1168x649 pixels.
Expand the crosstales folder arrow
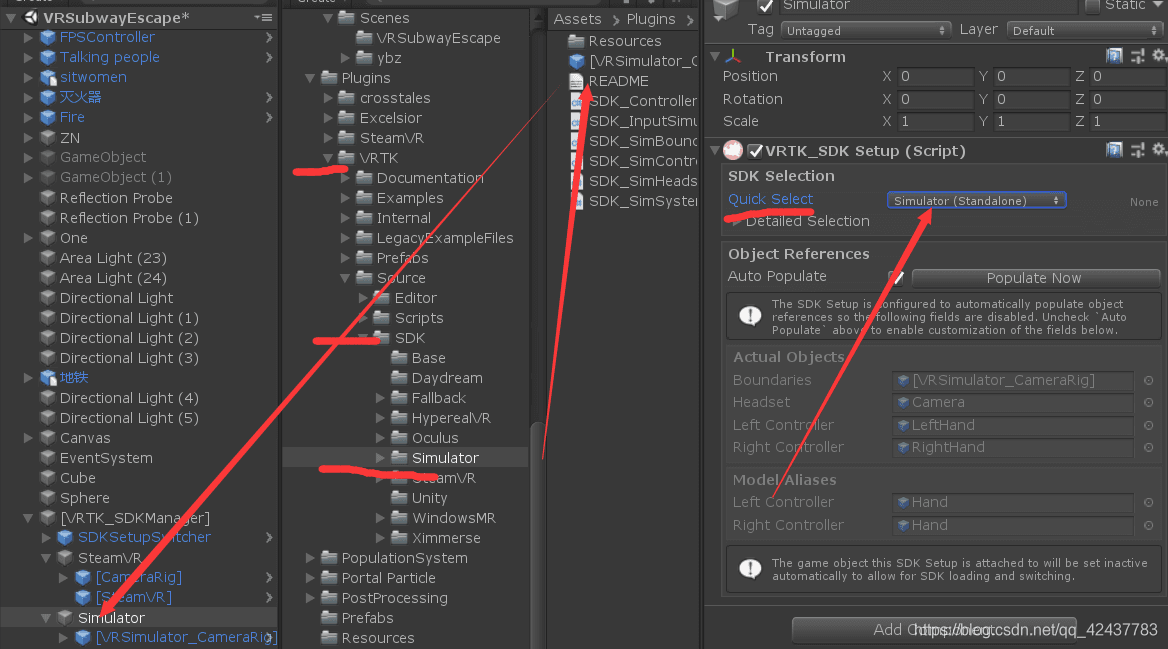(x=328, y=98)
